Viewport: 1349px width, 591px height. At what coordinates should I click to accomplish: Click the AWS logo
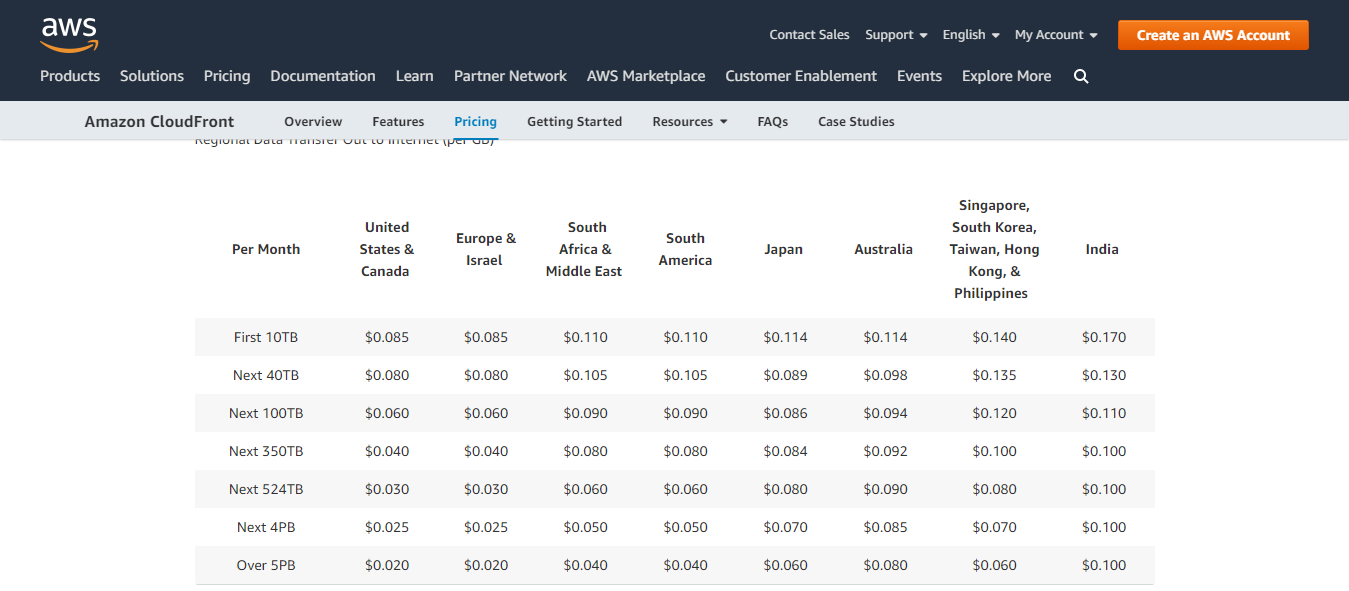(x=69, y=34)
